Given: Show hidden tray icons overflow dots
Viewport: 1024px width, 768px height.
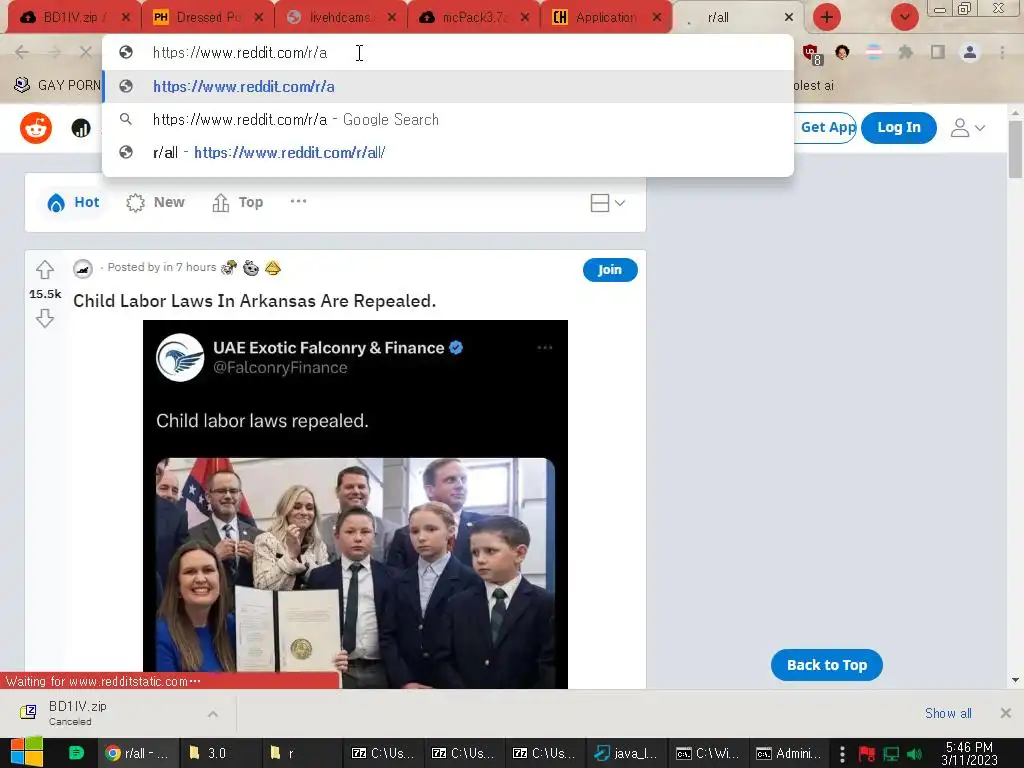Looking at the screenshot, I should [842, 754].
